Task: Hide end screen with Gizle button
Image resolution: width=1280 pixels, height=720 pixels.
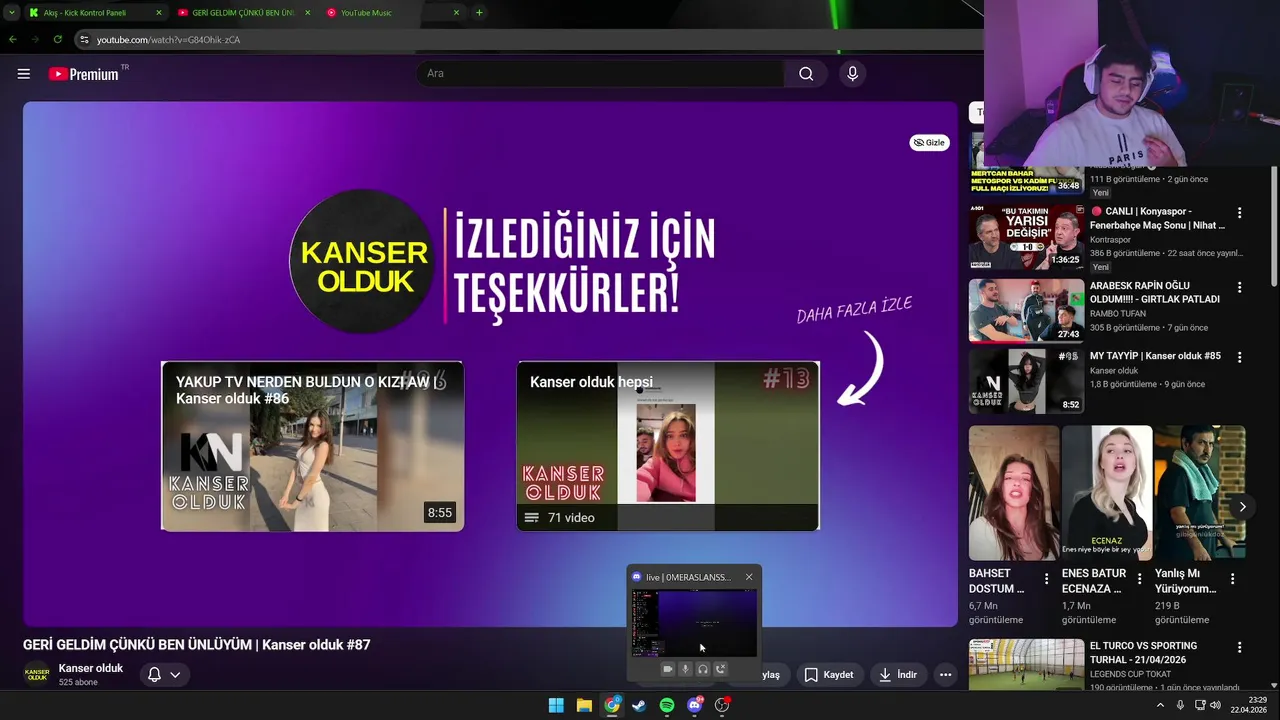Action: point(929,143)
